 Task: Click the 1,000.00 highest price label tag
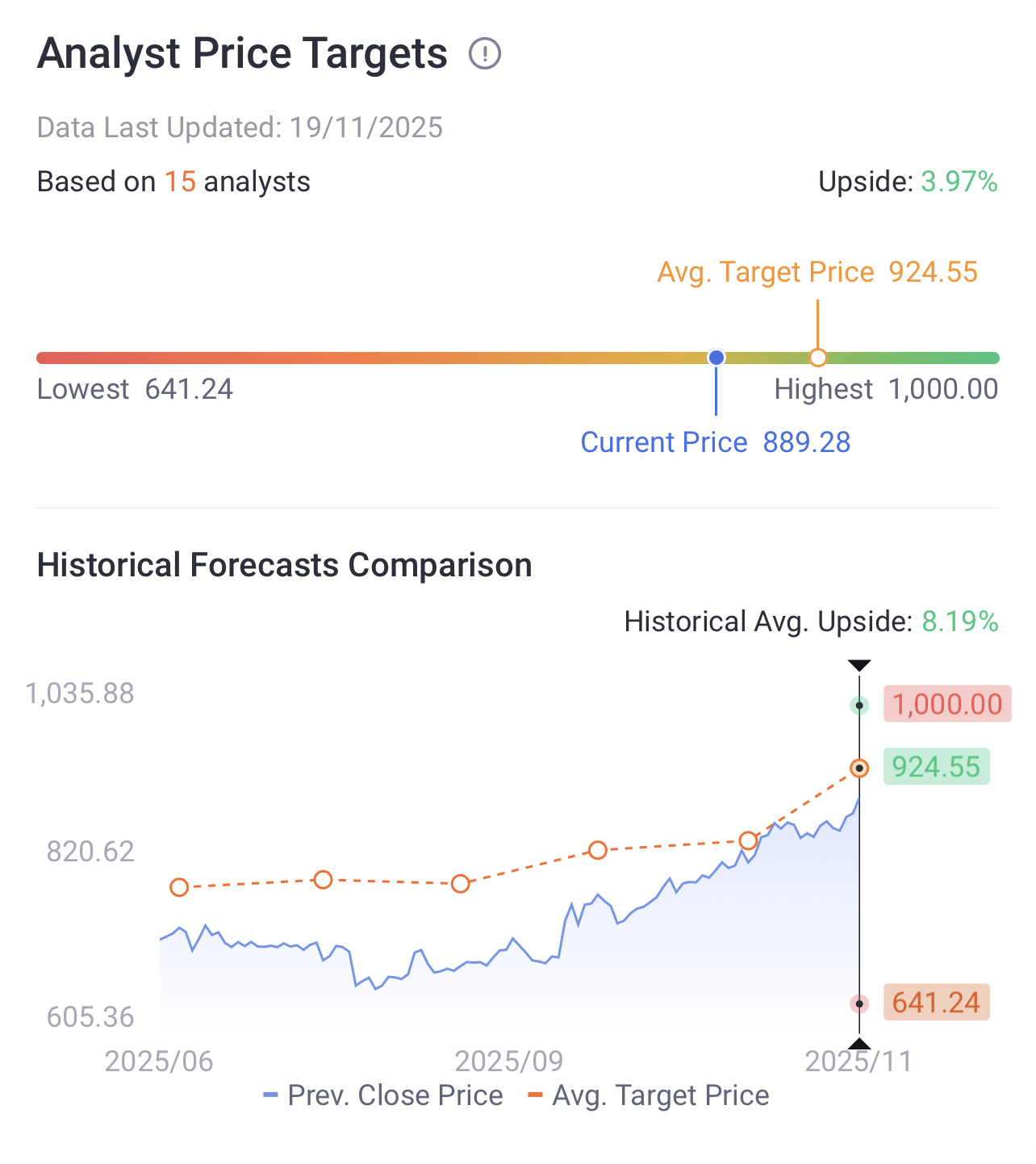[x=946, y=704]
